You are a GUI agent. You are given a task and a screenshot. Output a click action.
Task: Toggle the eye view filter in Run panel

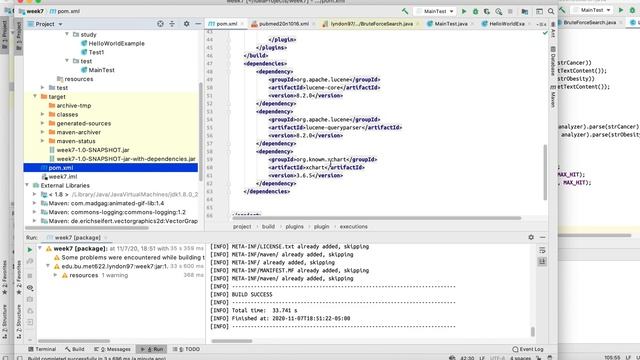point(30,288)
